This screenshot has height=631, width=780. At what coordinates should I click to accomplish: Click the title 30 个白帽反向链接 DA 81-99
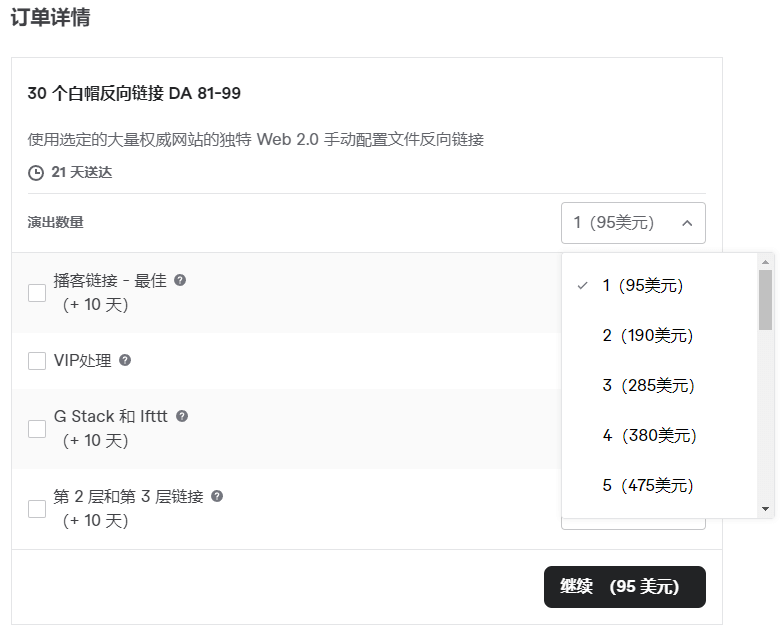click(134, 93)
